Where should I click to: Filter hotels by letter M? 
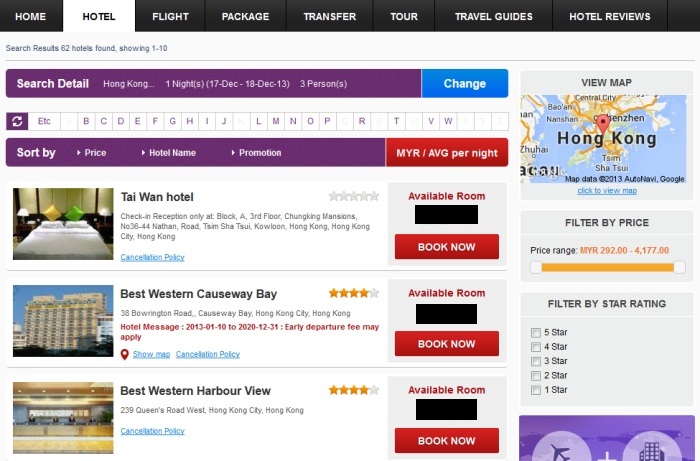(276, 121)
